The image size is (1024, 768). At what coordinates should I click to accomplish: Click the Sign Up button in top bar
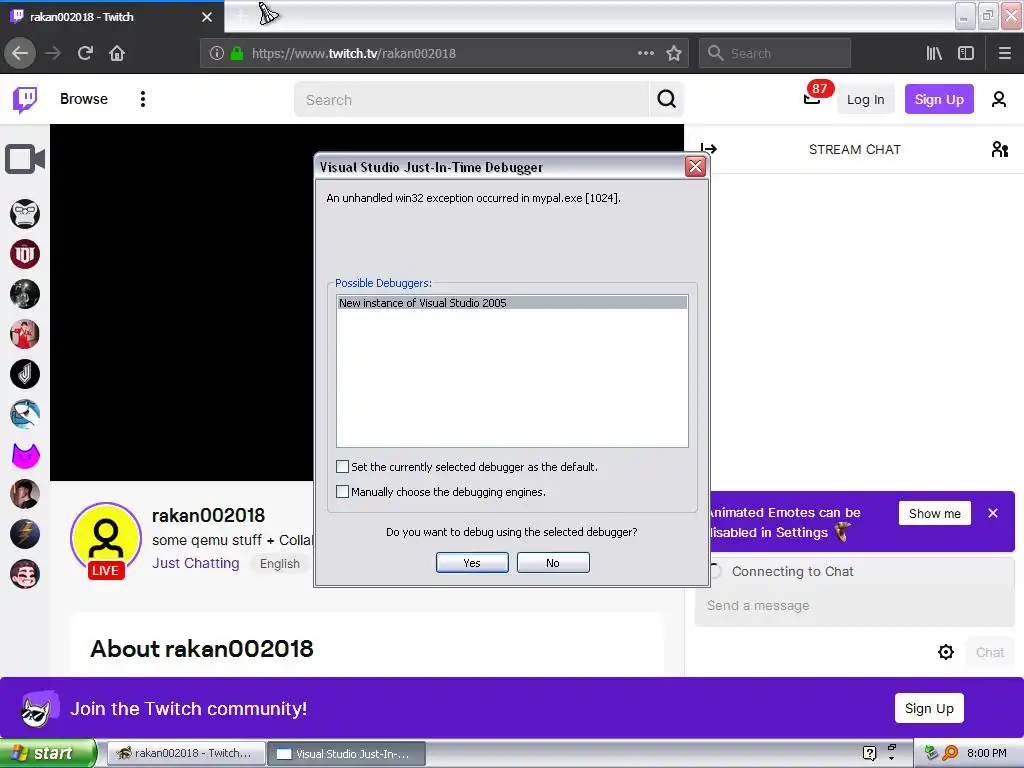point(939,99)
